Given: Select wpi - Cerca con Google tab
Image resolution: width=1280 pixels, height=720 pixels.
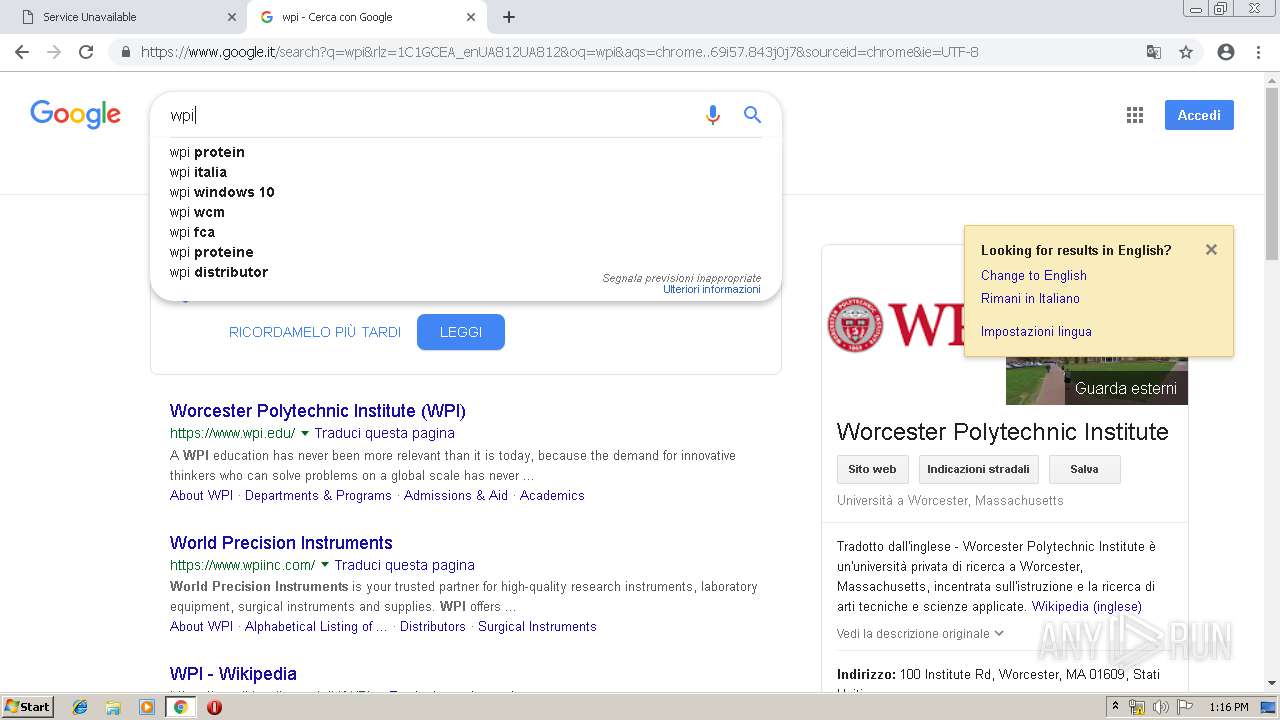Looking at the screenshot, I should click(366, 17).
